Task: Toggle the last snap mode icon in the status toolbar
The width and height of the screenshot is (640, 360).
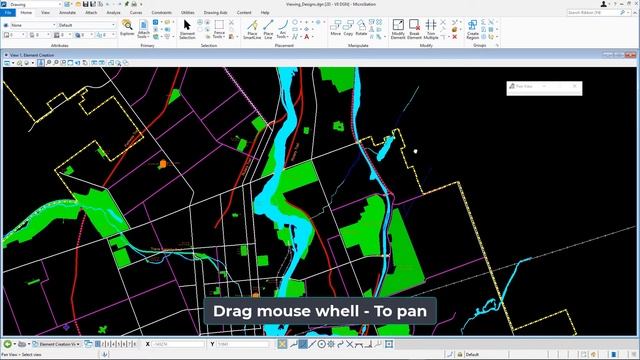Action: [x=389, y=344]
